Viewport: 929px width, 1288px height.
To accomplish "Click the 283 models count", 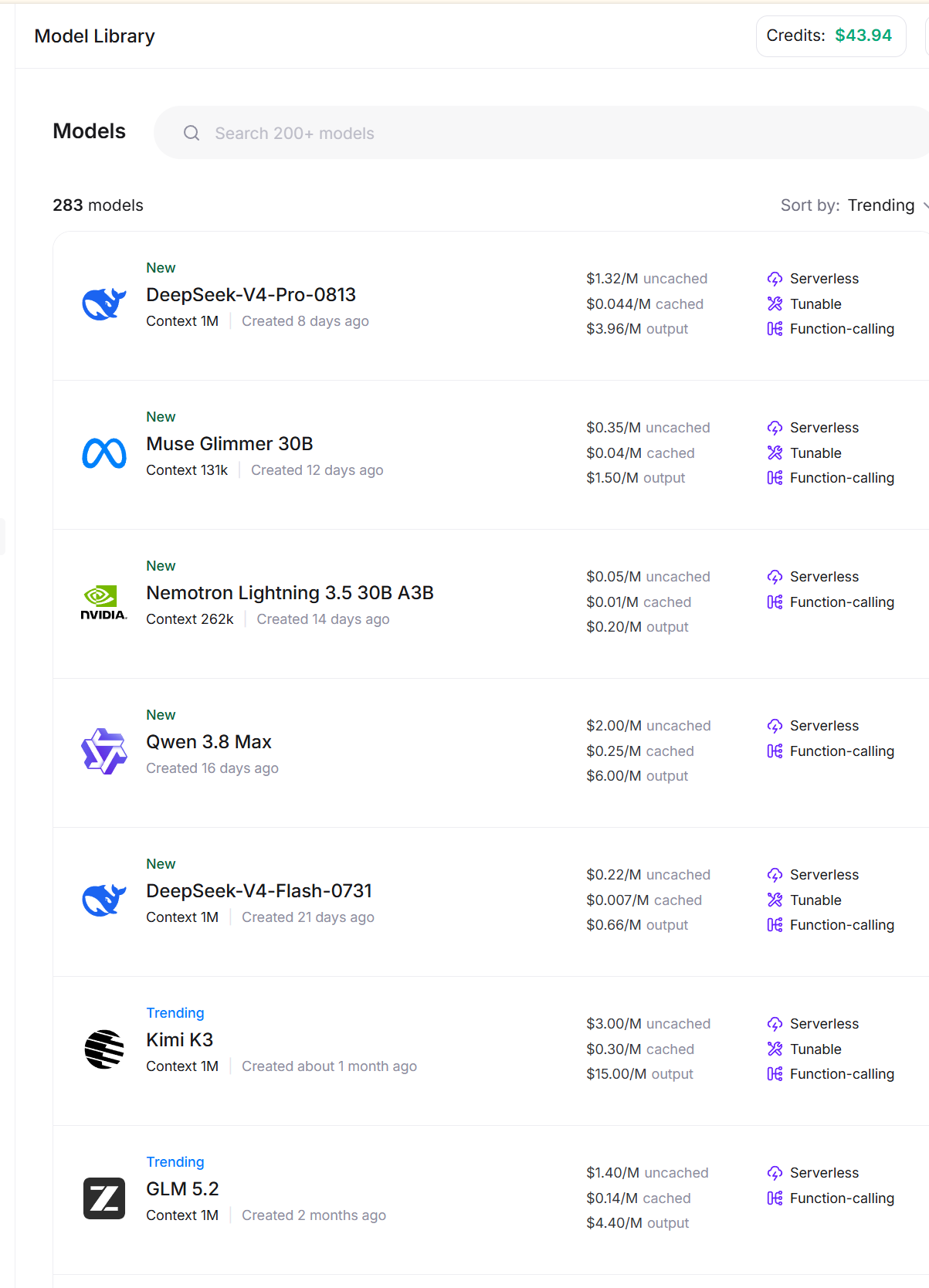I will 98,205.
